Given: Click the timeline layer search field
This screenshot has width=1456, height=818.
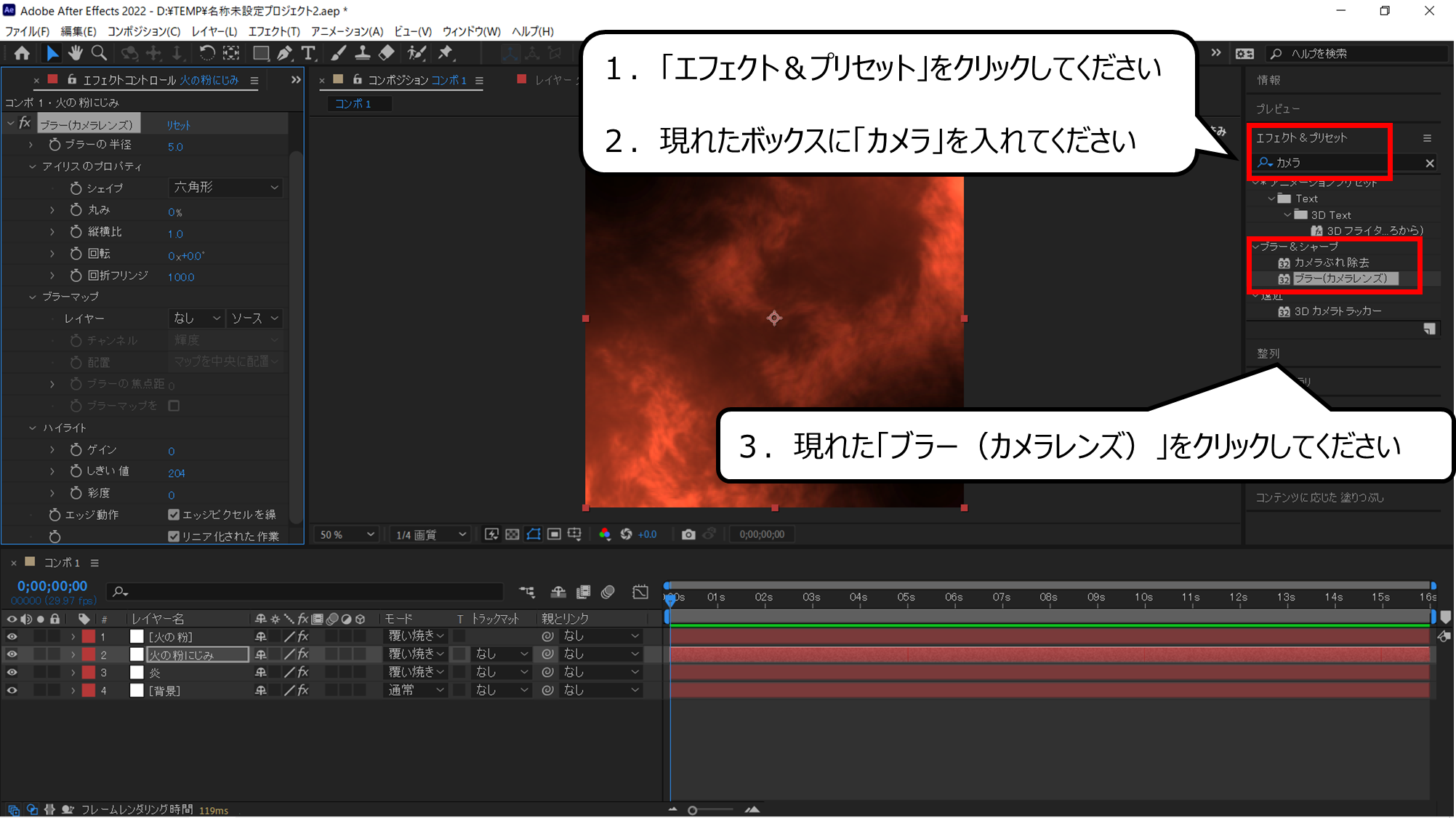Looking at the screenshot, I should coord(305,592).
